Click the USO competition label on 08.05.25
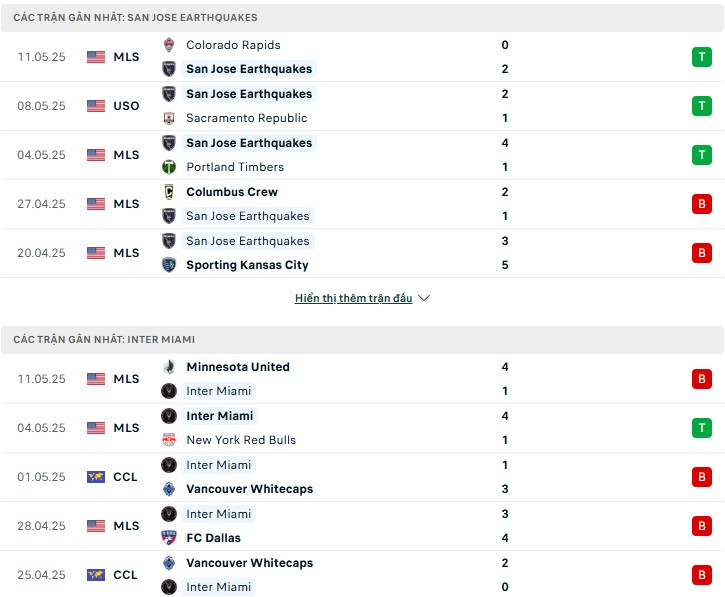This screenshot has height=597, width=725. (126, 106)
